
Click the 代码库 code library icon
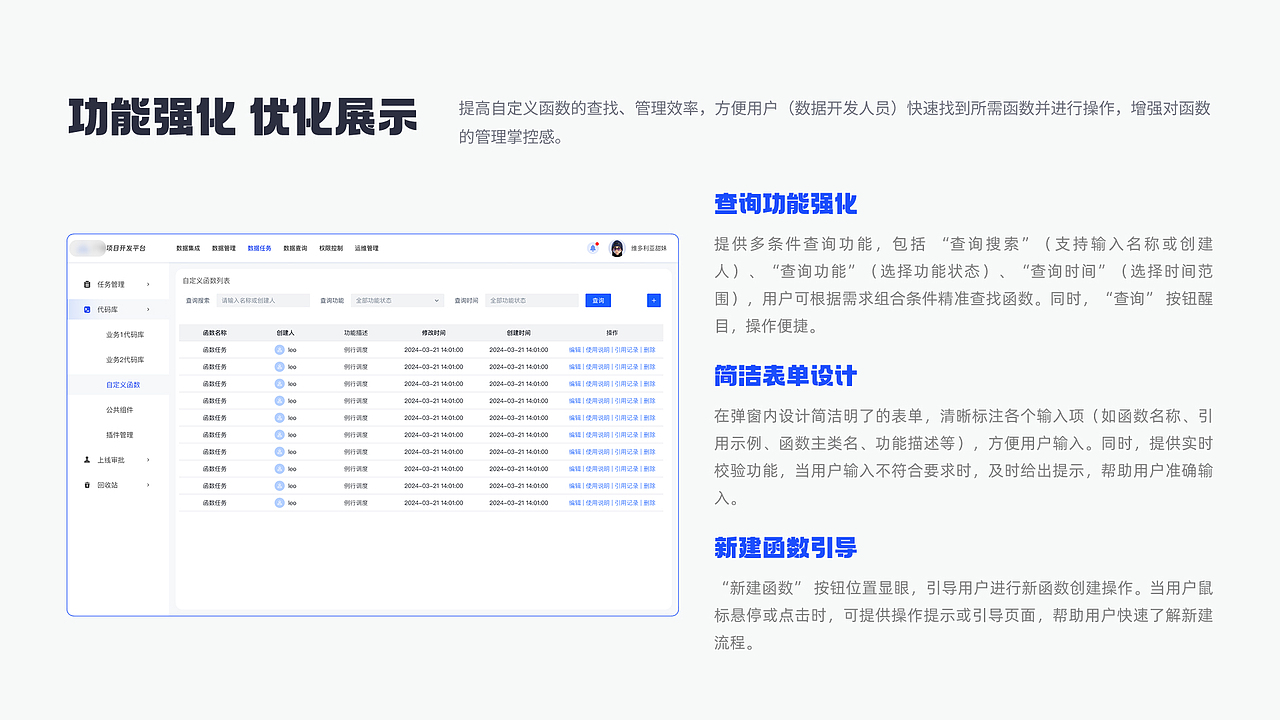click(x=87, y=309)
